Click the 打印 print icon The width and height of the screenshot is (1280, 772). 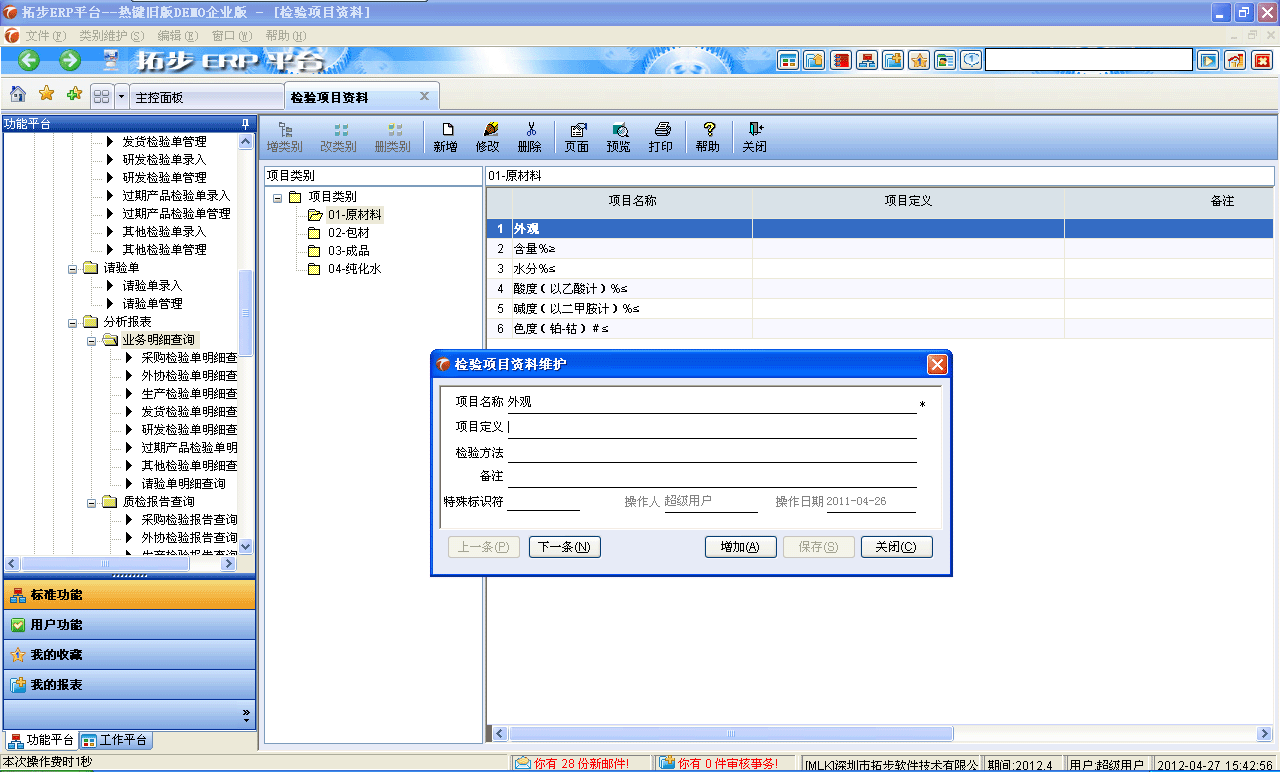click(661, 136)
